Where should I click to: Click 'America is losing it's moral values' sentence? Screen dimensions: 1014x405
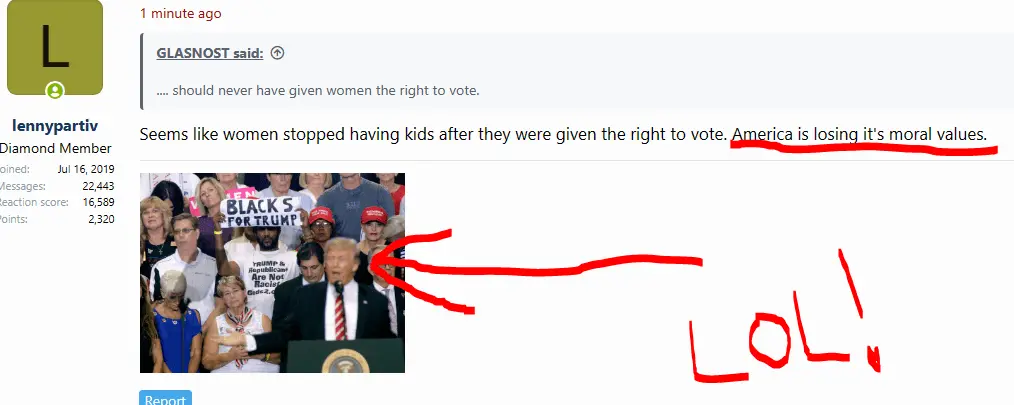[859, 135]
